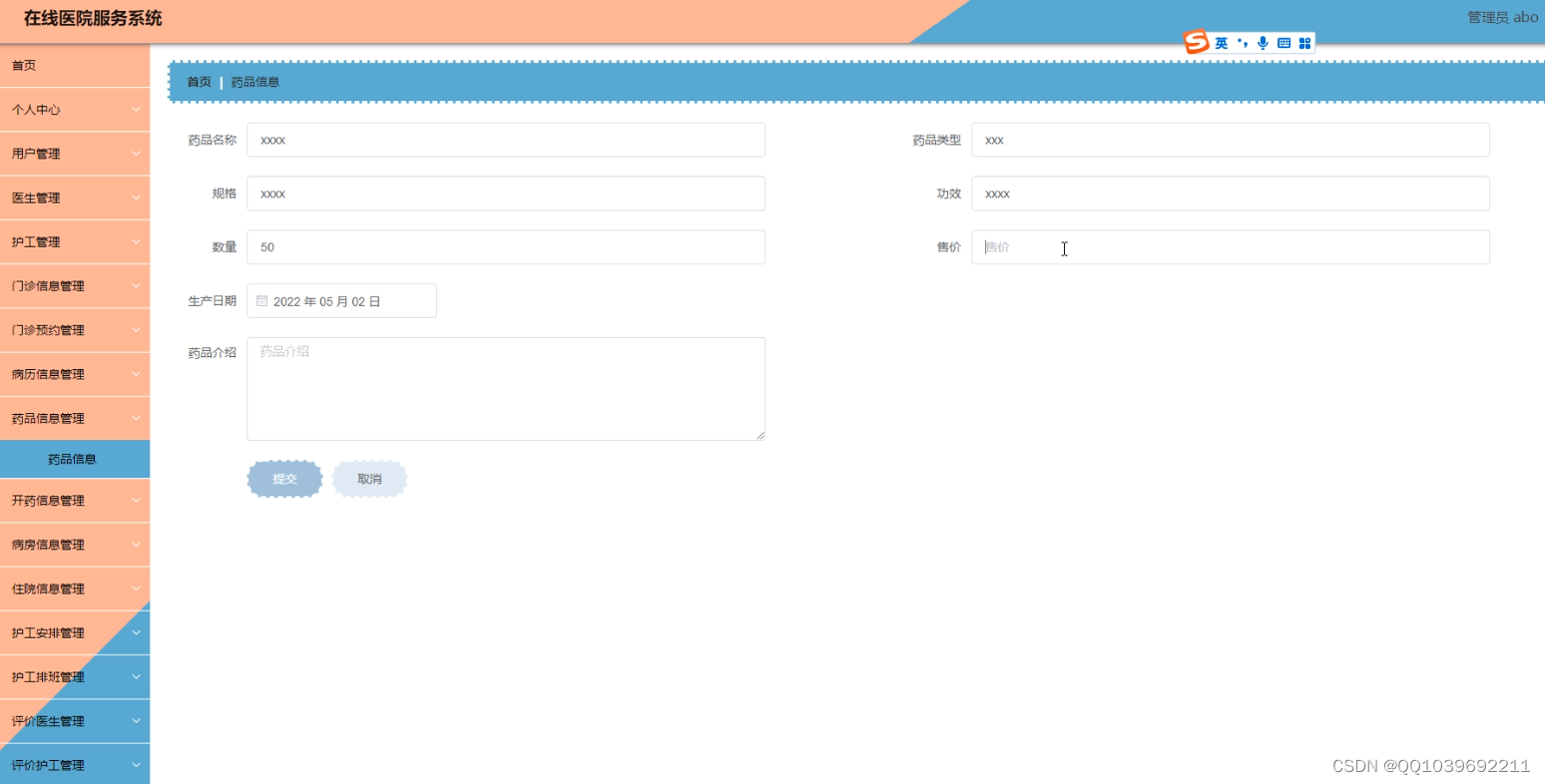Open the 门诊预约管理 sidebar menu

tap(75, 330)
